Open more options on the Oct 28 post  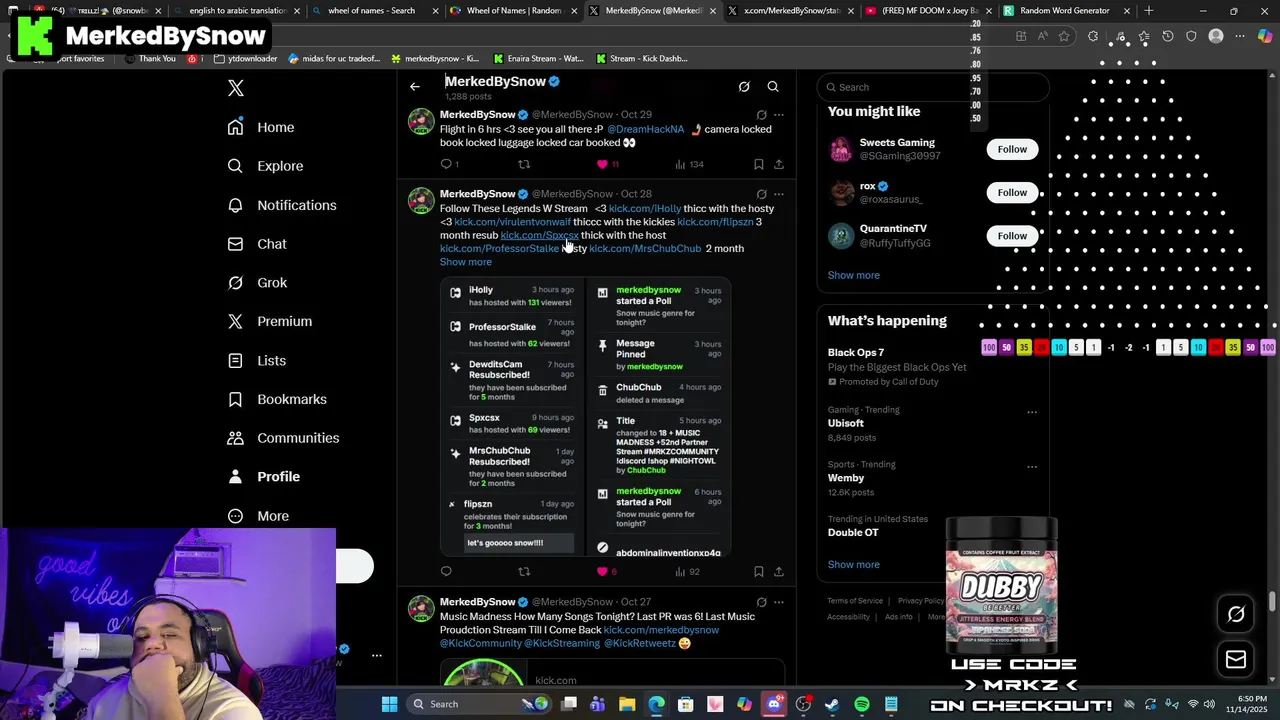point(779,194)
